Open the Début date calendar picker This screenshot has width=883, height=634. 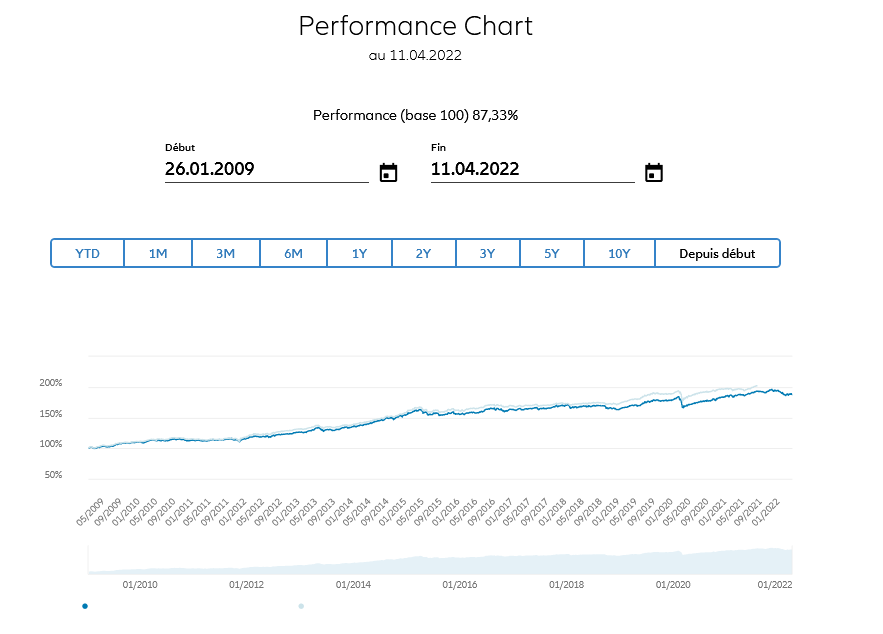click(388, 172)
